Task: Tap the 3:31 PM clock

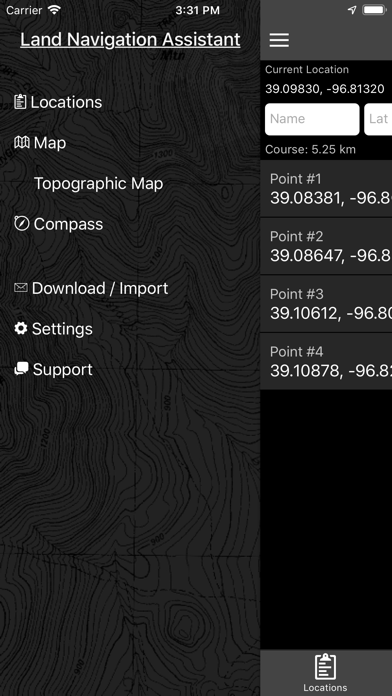Action: (x=197, y=10)
